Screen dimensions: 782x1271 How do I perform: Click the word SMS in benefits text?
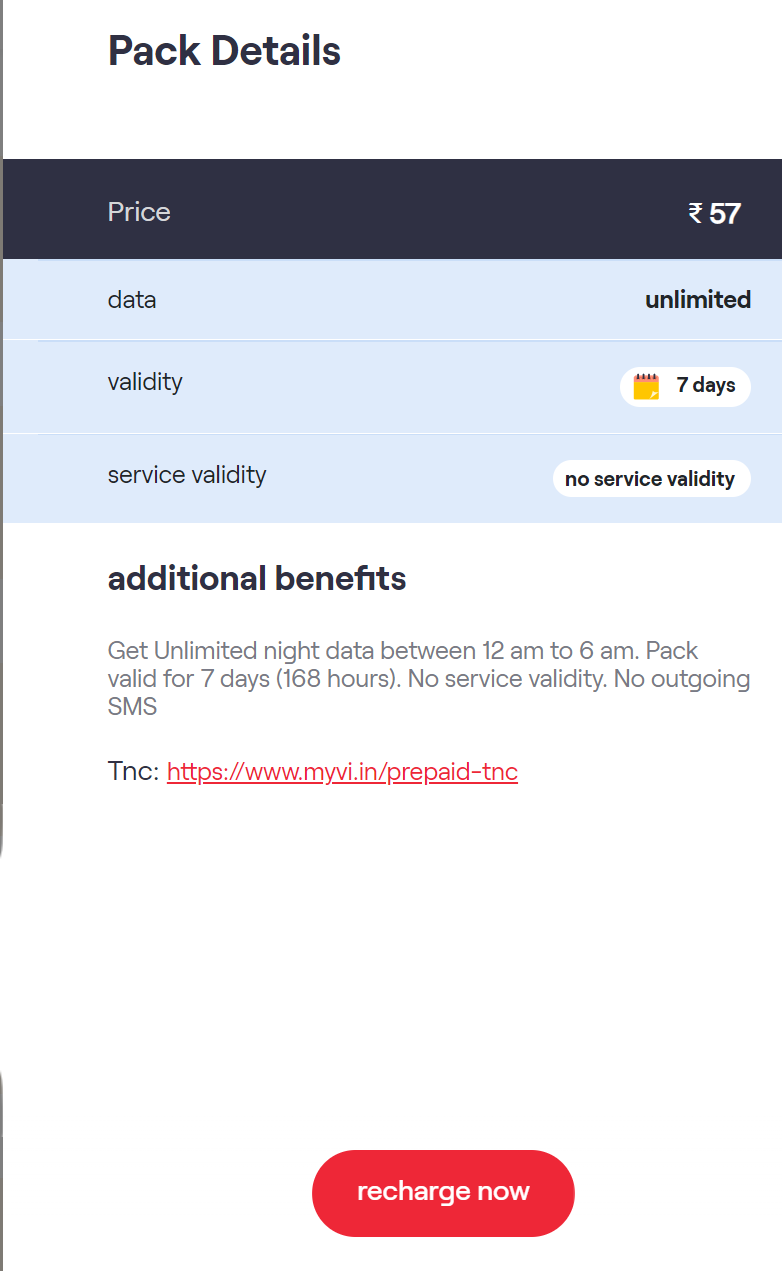point(132,707)
